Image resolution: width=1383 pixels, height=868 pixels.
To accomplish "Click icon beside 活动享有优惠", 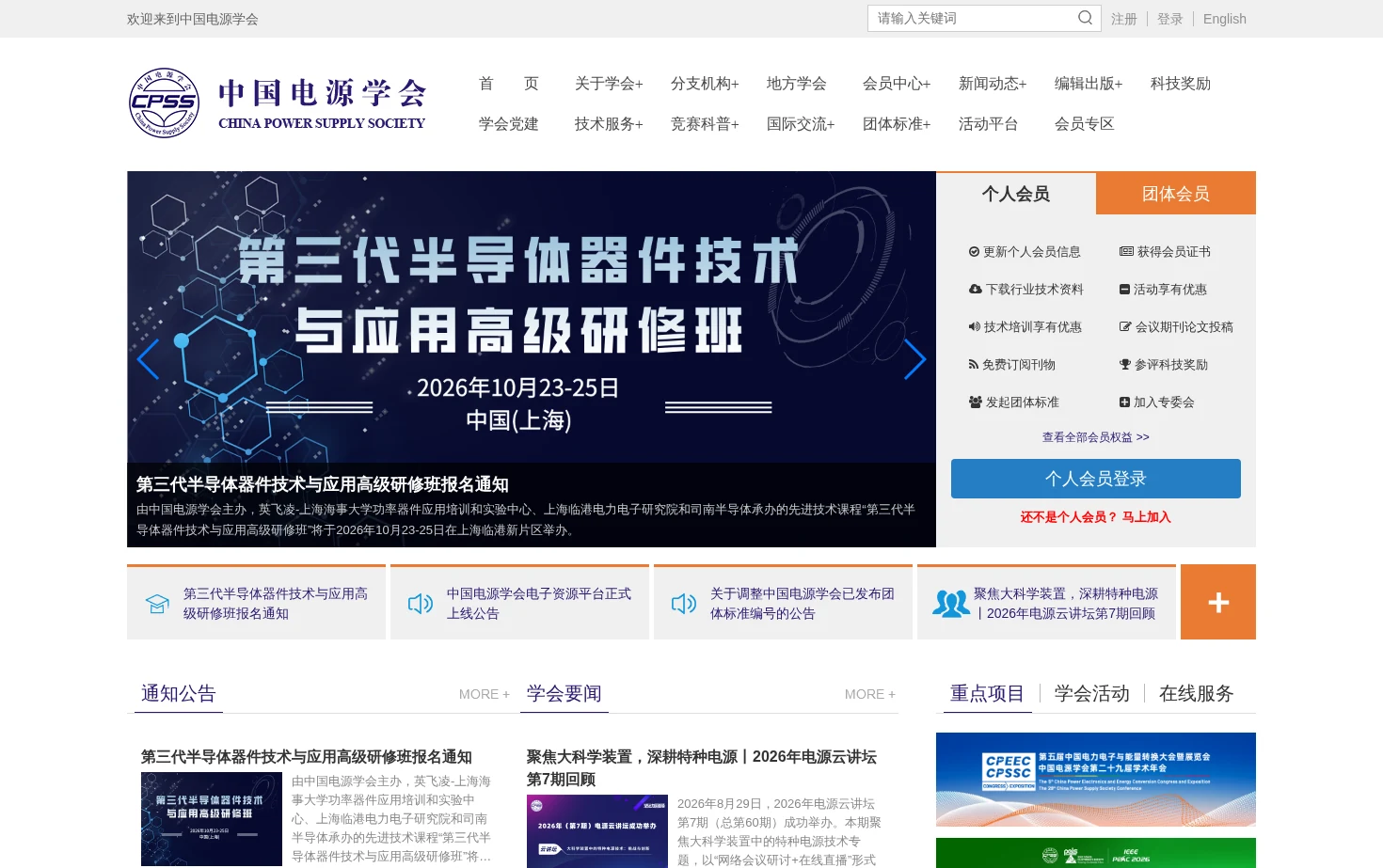I will (1124, 290).
